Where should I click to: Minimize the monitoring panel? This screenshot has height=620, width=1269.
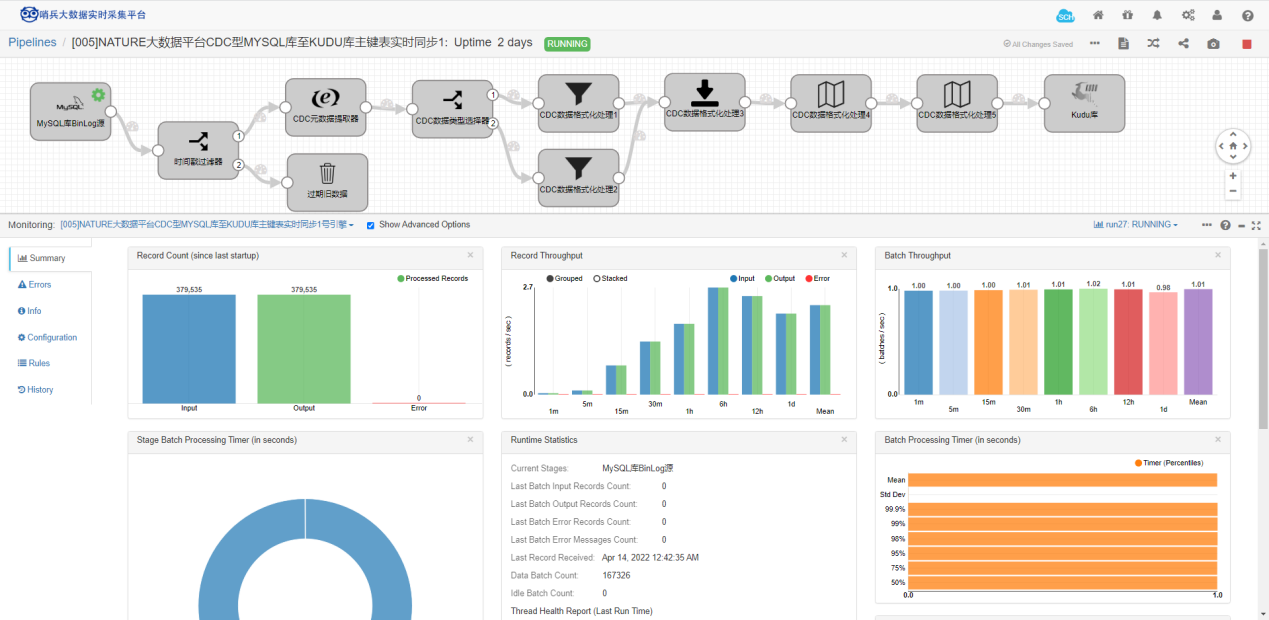click(1241, 225)
